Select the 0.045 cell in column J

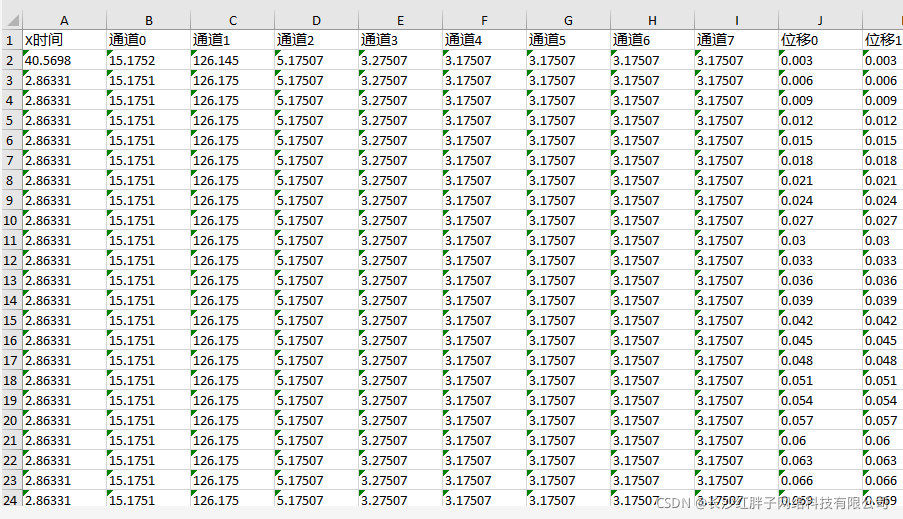(x=821, y=340)
